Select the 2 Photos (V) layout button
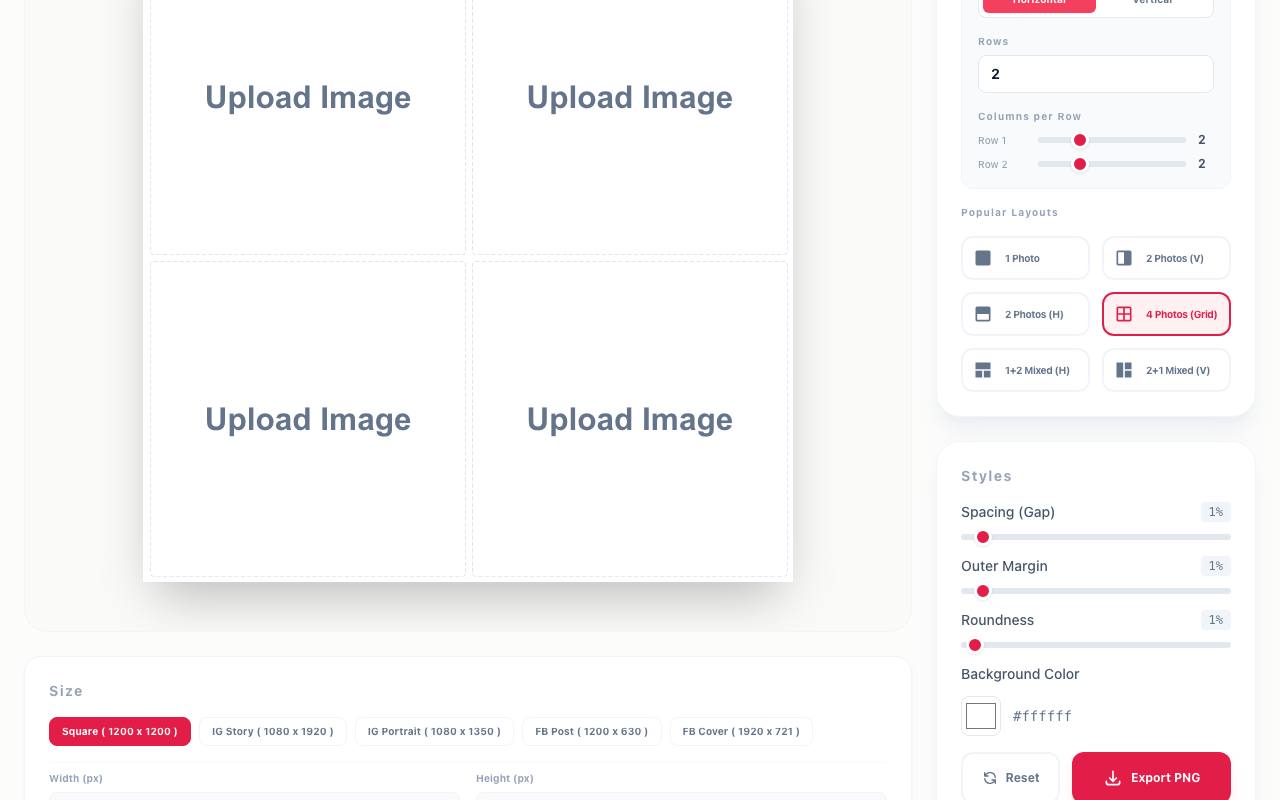 click(1166, 258)
